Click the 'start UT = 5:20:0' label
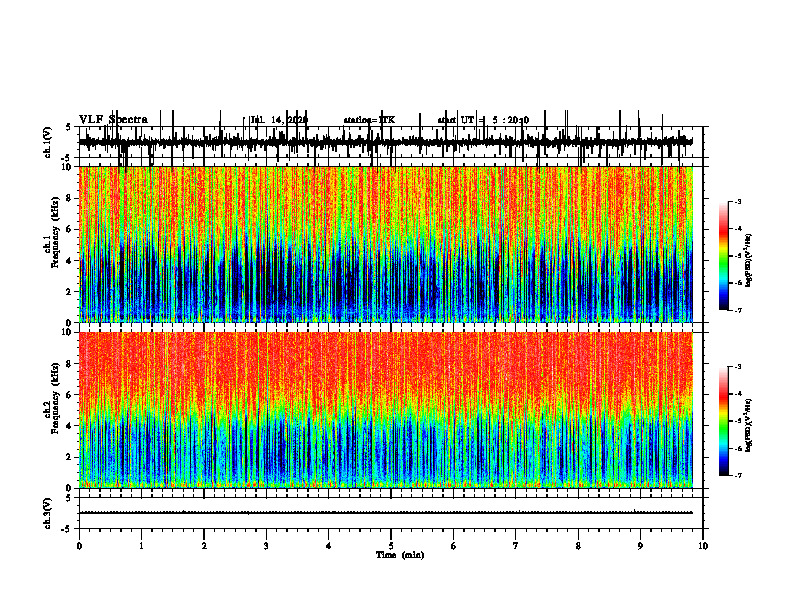Image resolution: width=792 pixels, height=612 pixels. click(483, 120)
